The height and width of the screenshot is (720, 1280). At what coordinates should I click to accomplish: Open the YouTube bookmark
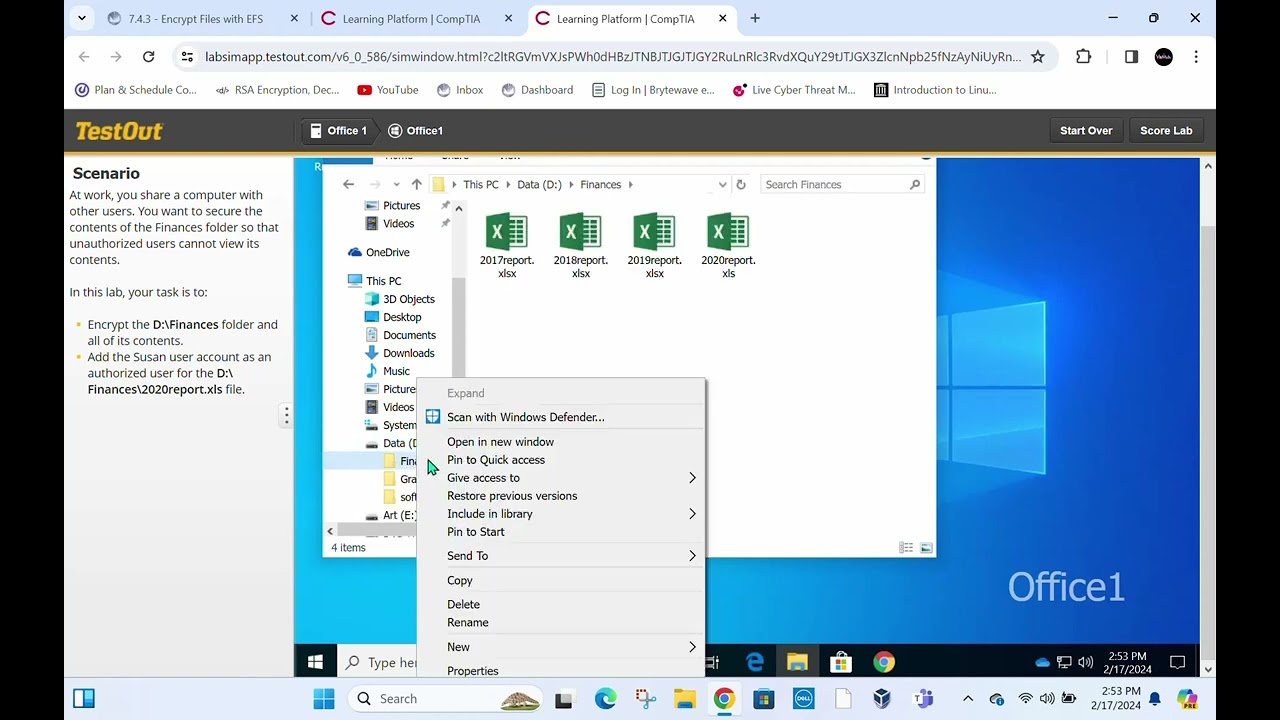388,90
